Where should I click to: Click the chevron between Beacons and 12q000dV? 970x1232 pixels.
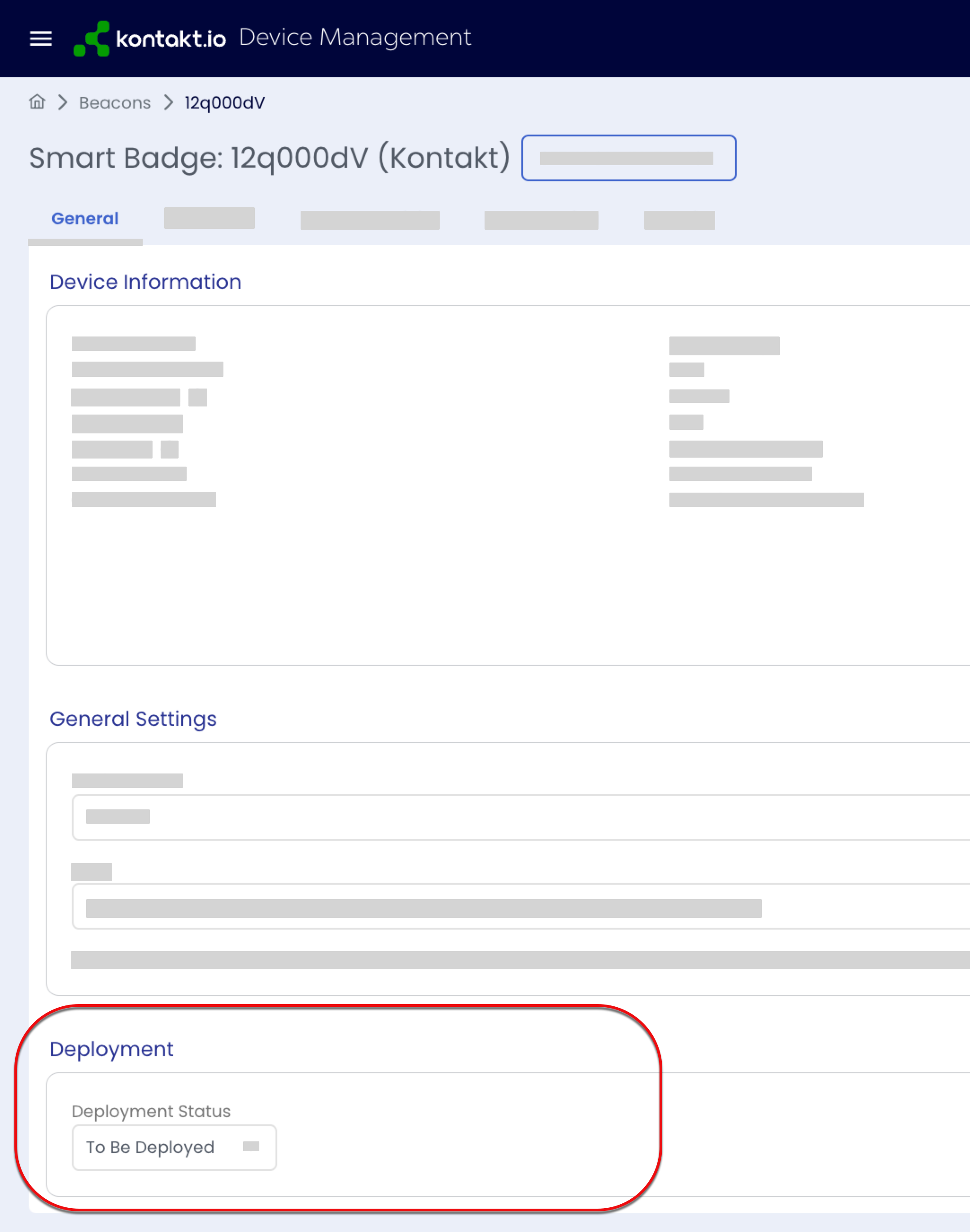tap(168, 102)
